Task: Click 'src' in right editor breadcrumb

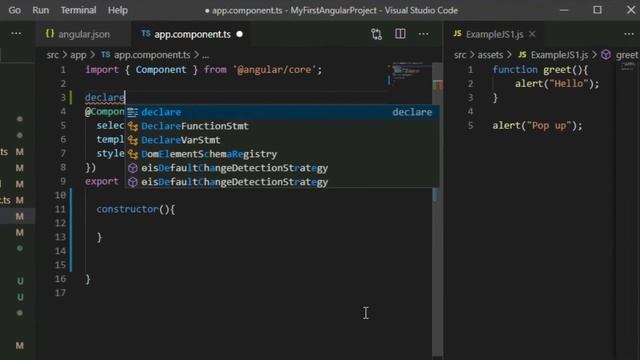Action: click(460, 55)
